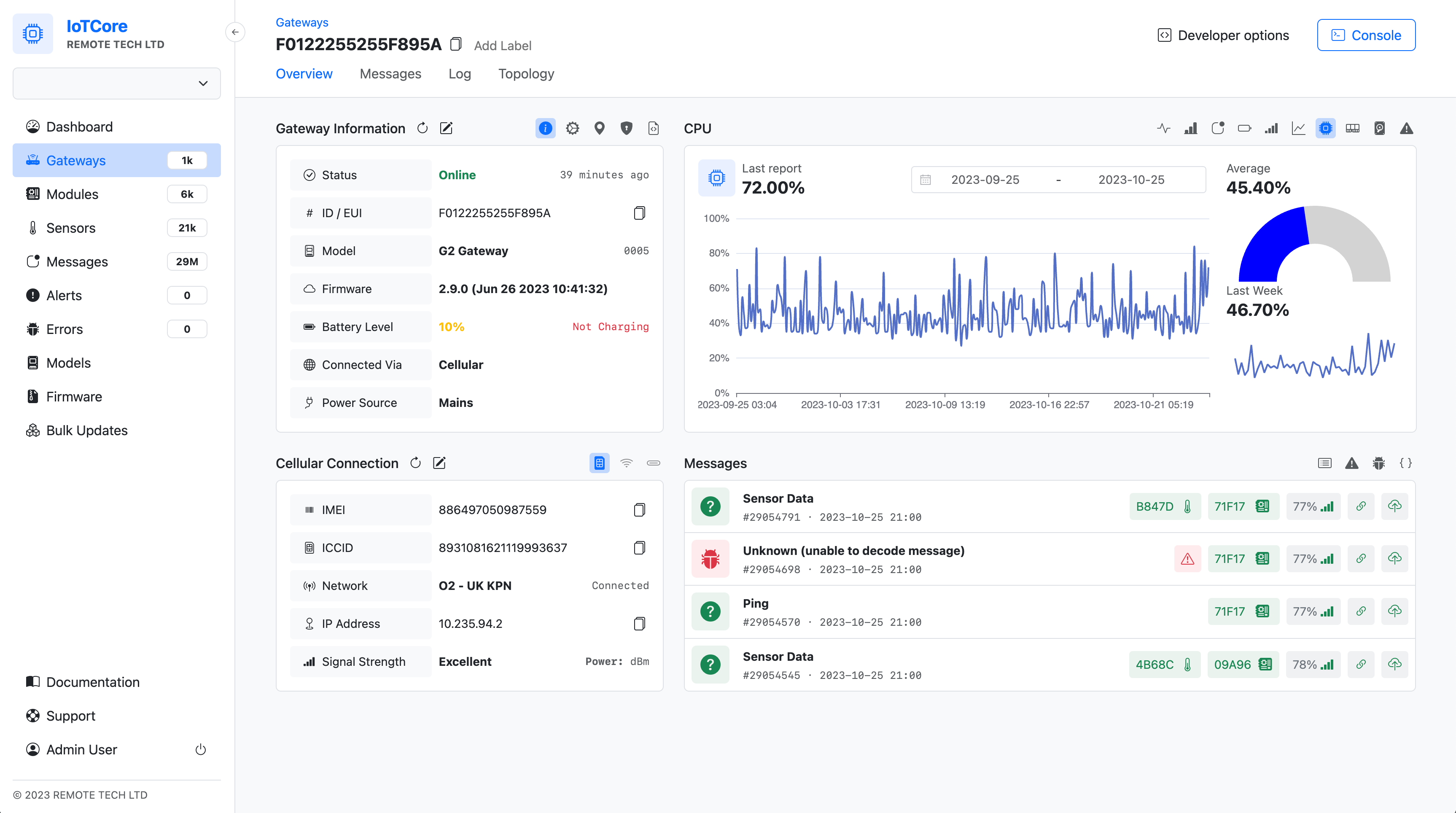Screen dimensions: 1456x813
Task: Show the activity pulse chart
Action: point(1163,128)
